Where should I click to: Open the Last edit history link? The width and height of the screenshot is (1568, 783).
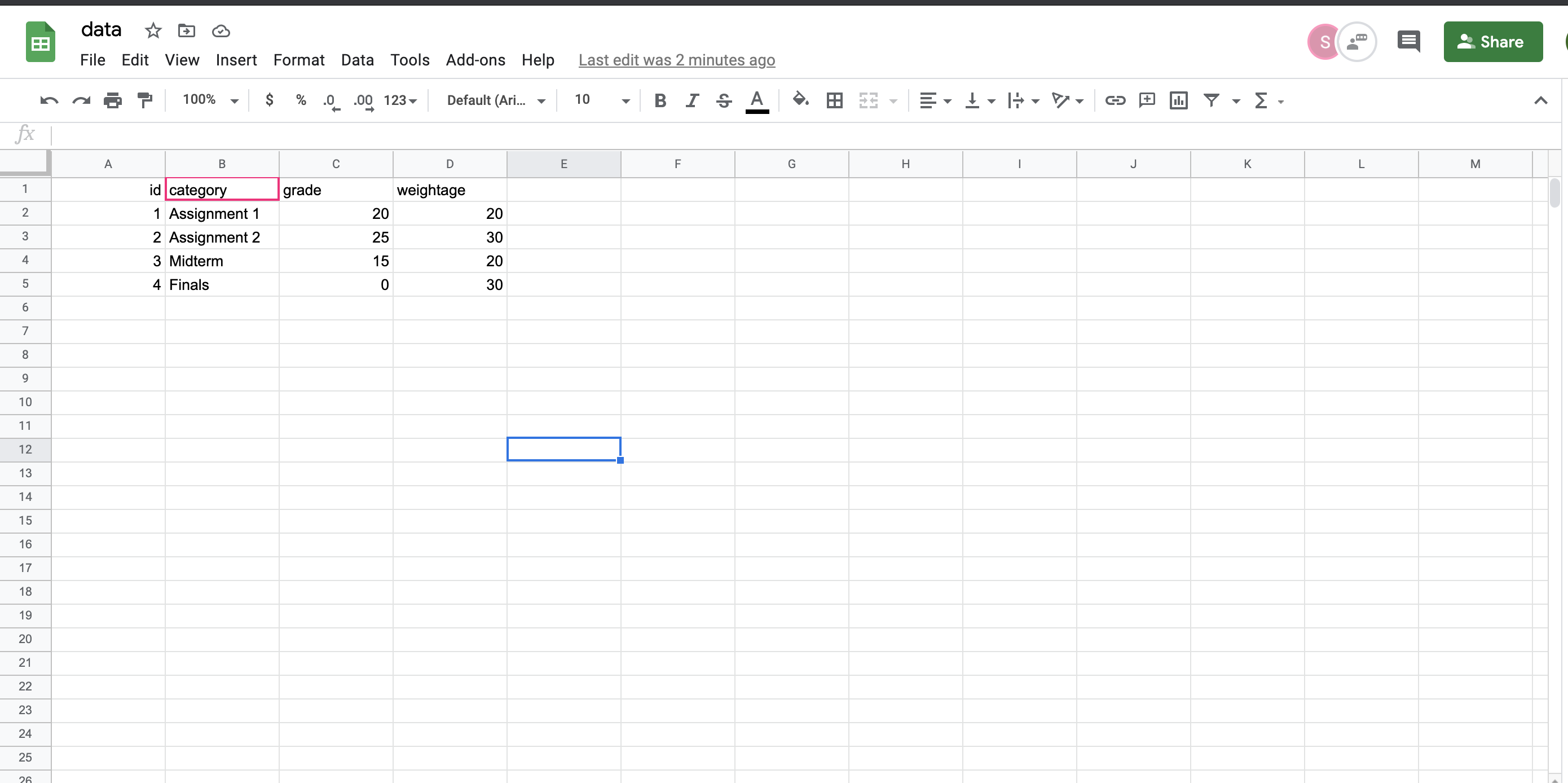676,60
